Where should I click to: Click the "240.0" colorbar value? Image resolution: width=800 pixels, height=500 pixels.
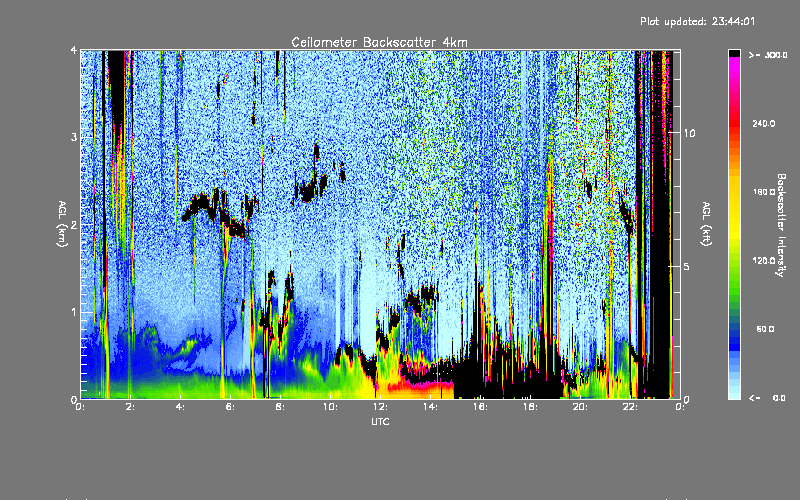764,124
